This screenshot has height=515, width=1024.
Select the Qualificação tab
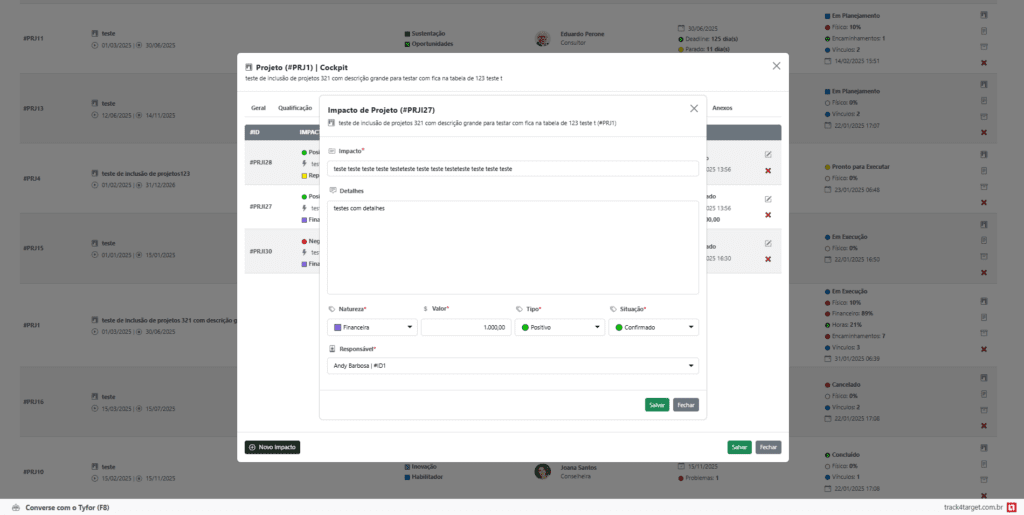point(295,107)
